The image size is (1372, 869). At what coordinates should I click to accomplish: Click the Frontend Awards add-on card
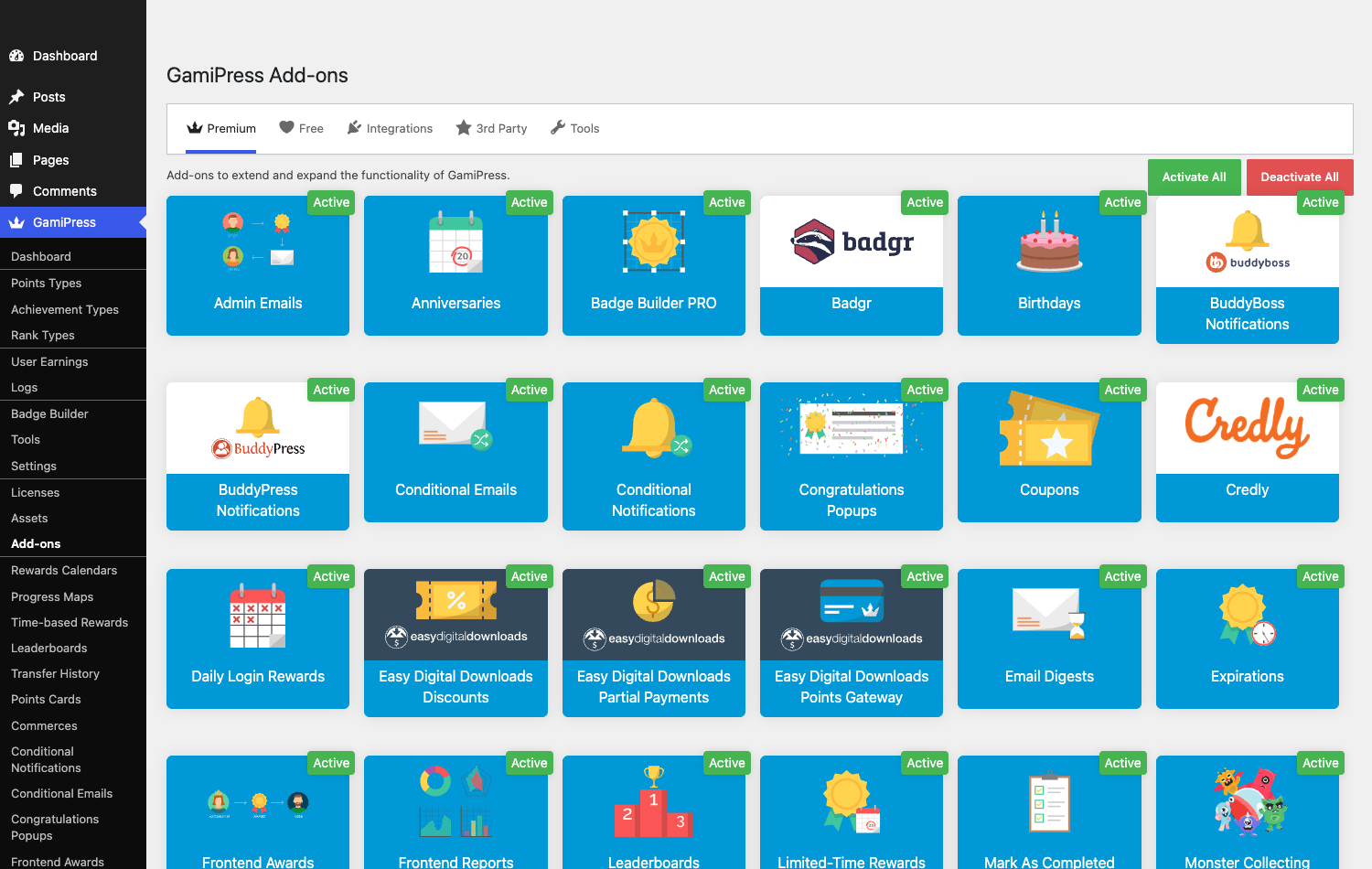click(x=258, y=812)
